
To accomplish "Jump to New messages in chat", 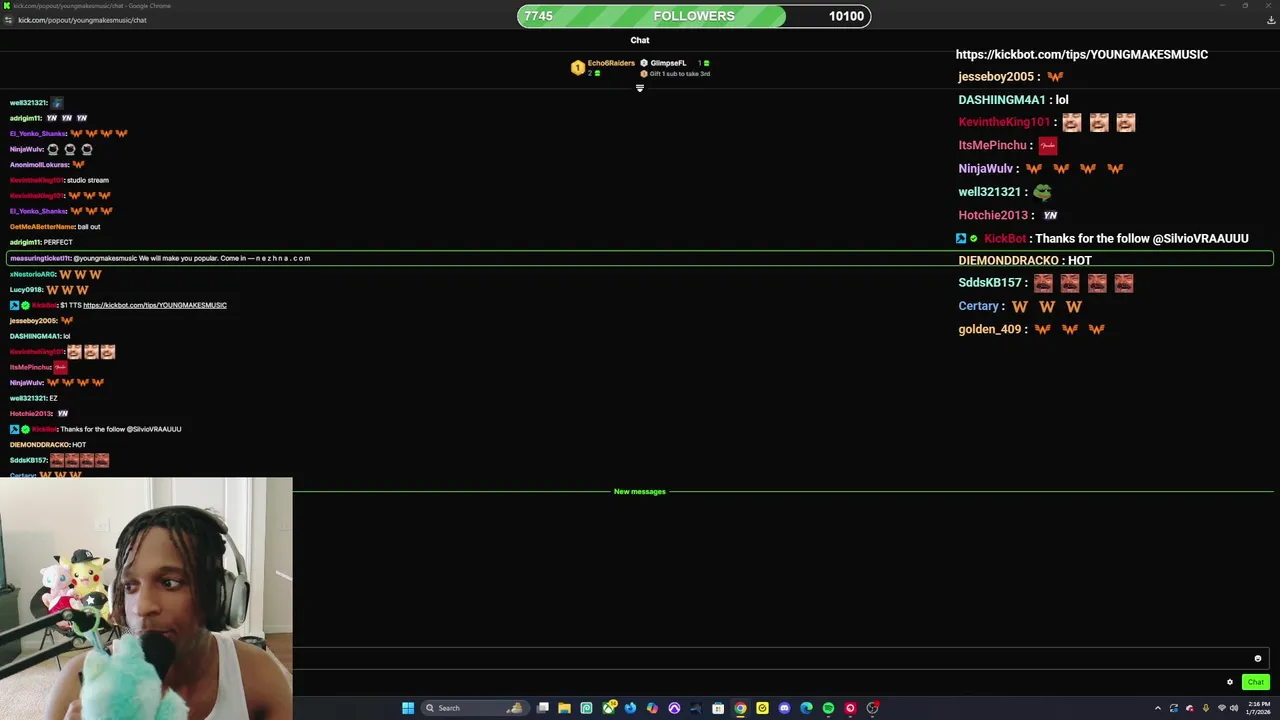I will tap(640, 492).
